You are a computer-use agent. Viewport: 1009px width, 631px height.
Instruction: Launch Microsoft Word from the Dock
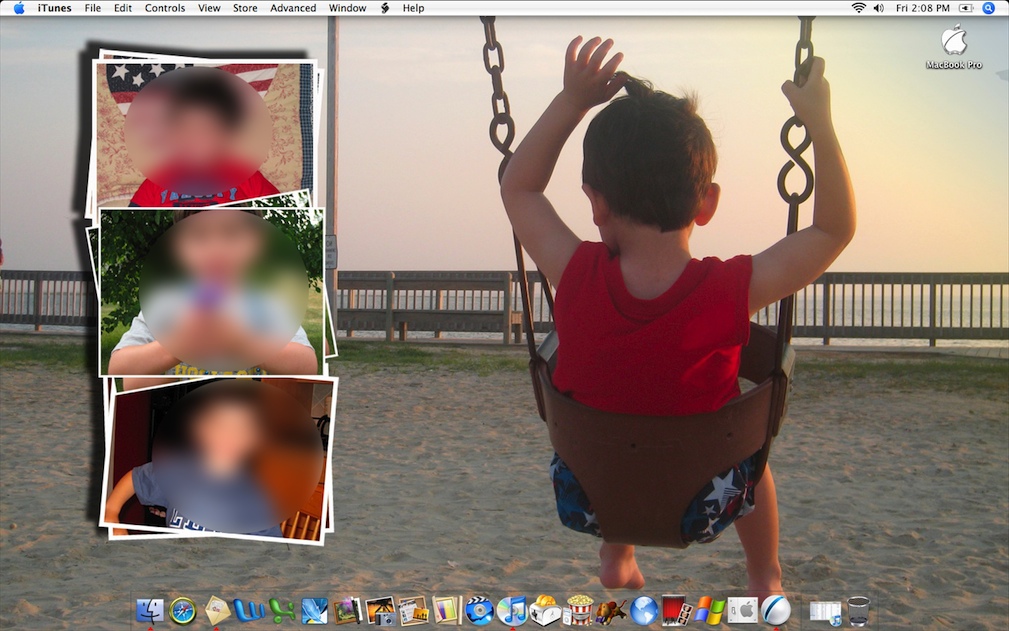248,610
